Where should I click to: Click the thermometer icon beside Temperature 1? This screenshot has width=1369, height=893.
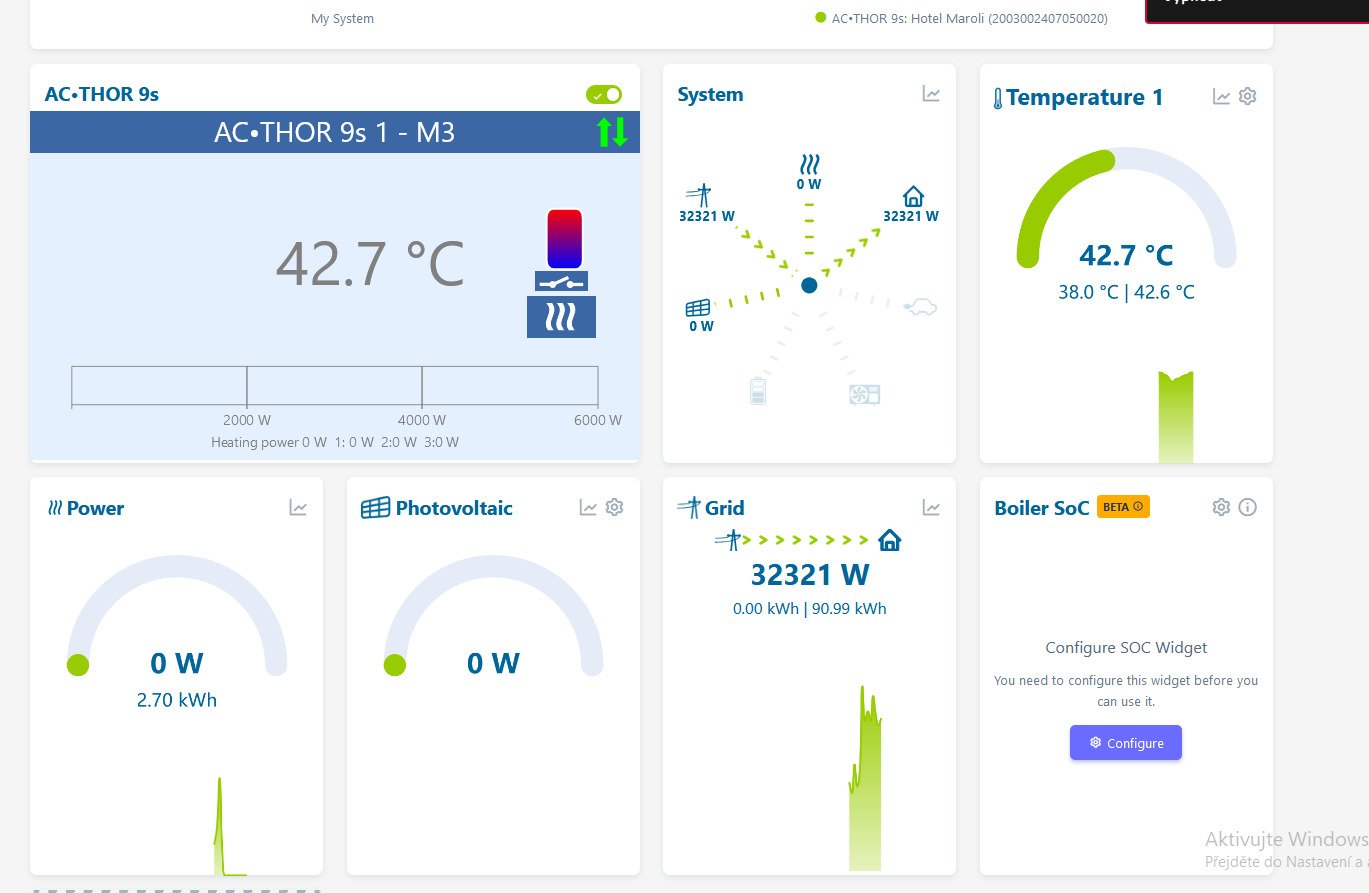(x=997, y=98)
